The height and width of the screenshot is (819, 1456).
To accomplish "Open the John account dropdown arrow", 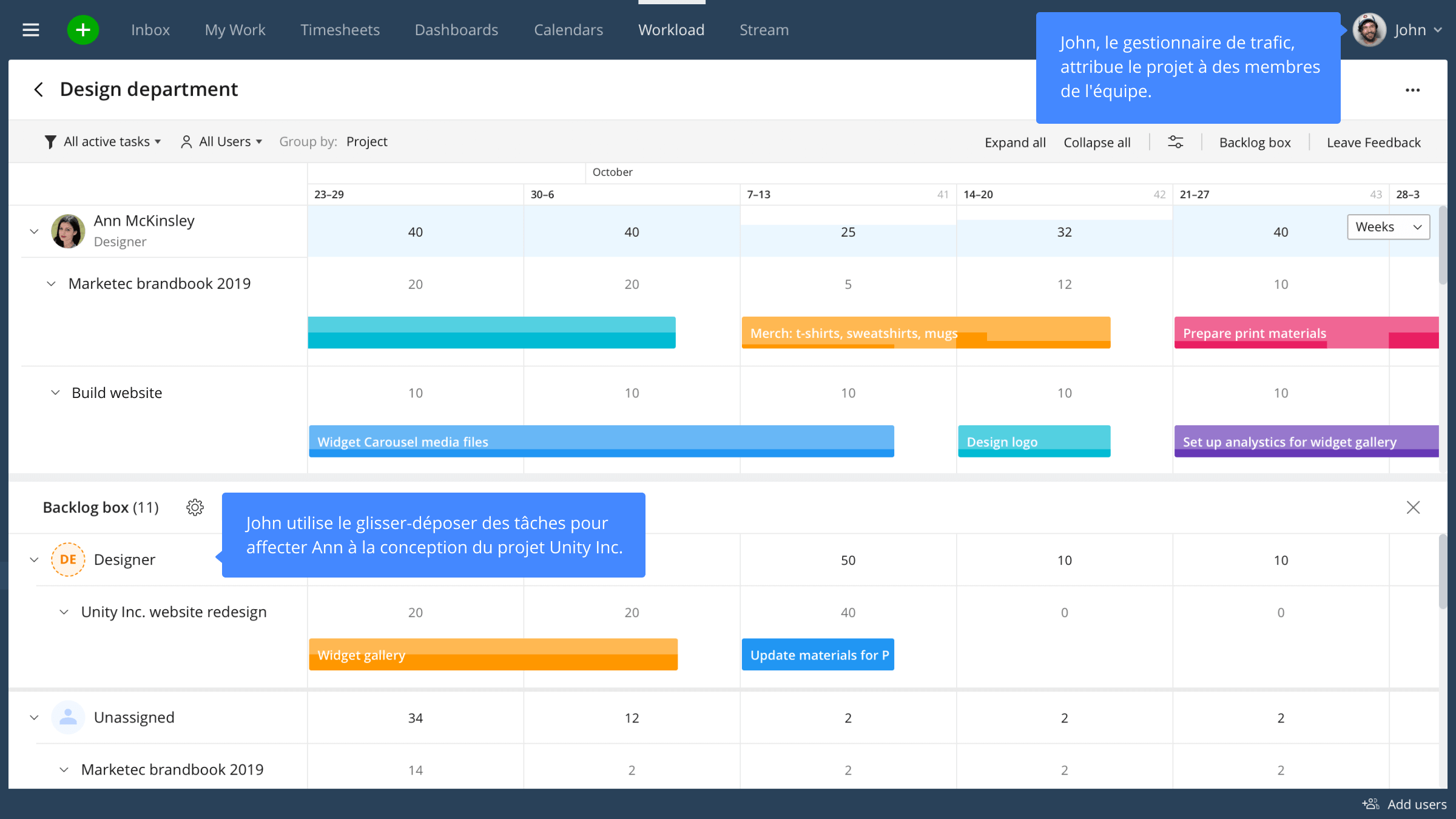I will [1438, 30].
